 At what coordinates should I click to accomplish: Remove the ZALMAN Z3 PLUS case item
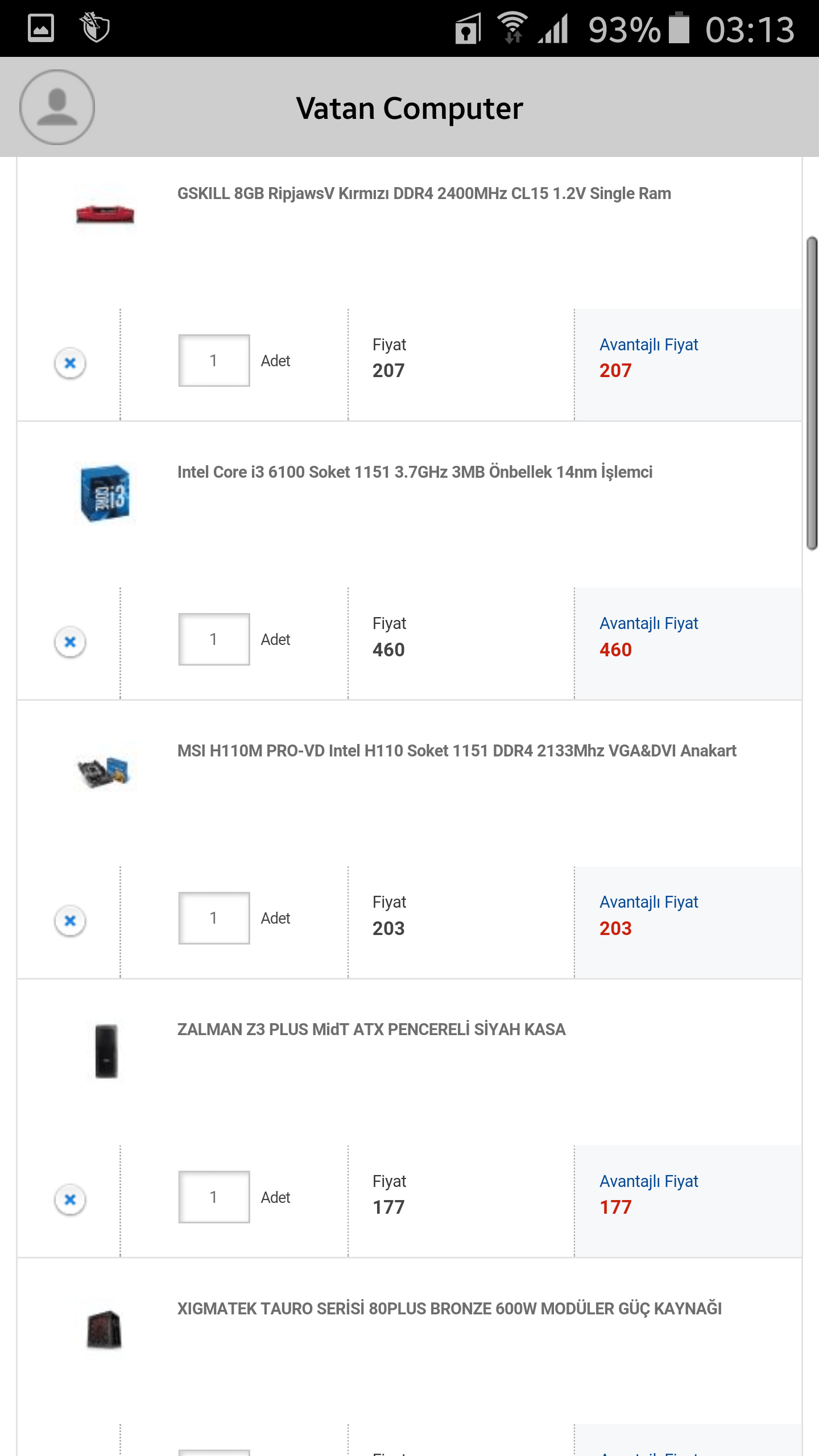[70, 1199]
